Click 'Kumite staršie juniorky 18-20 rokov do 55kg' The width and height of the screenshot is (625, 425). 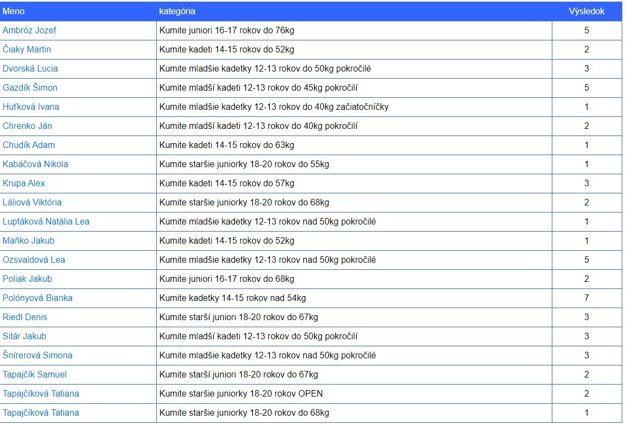click(354, 164)
